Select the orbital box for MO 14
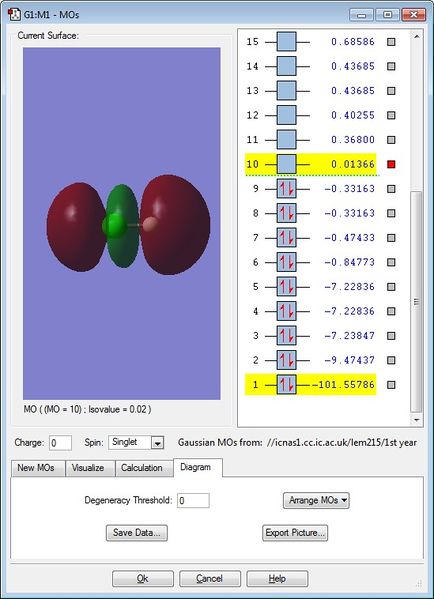Viewport: 434px width, 599px height. pyautogui.click(x=287, y=66)
